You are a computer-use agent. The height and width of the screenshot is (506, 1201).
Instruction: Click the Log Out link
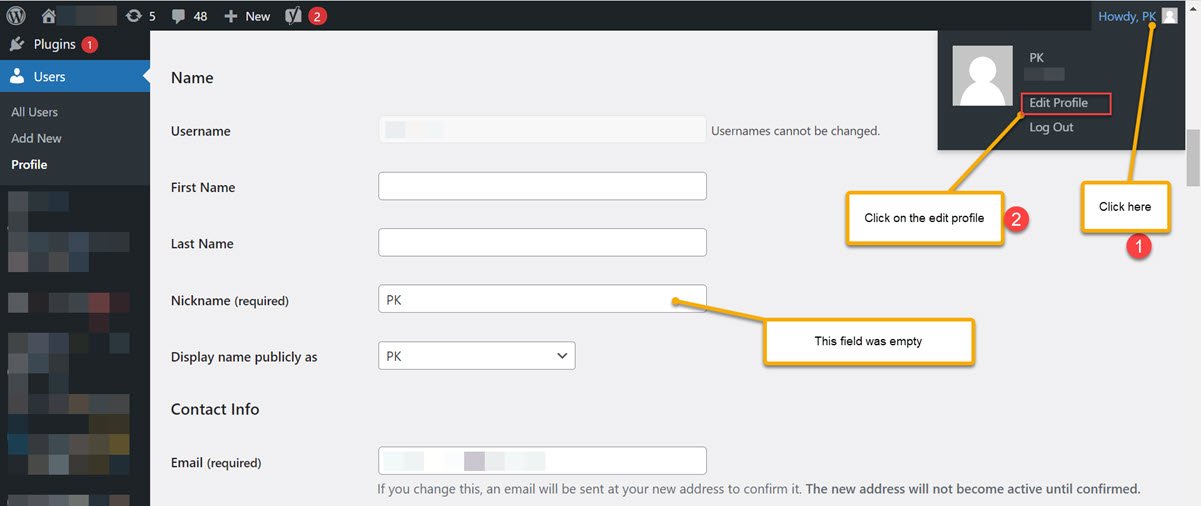pos(1051,127)
